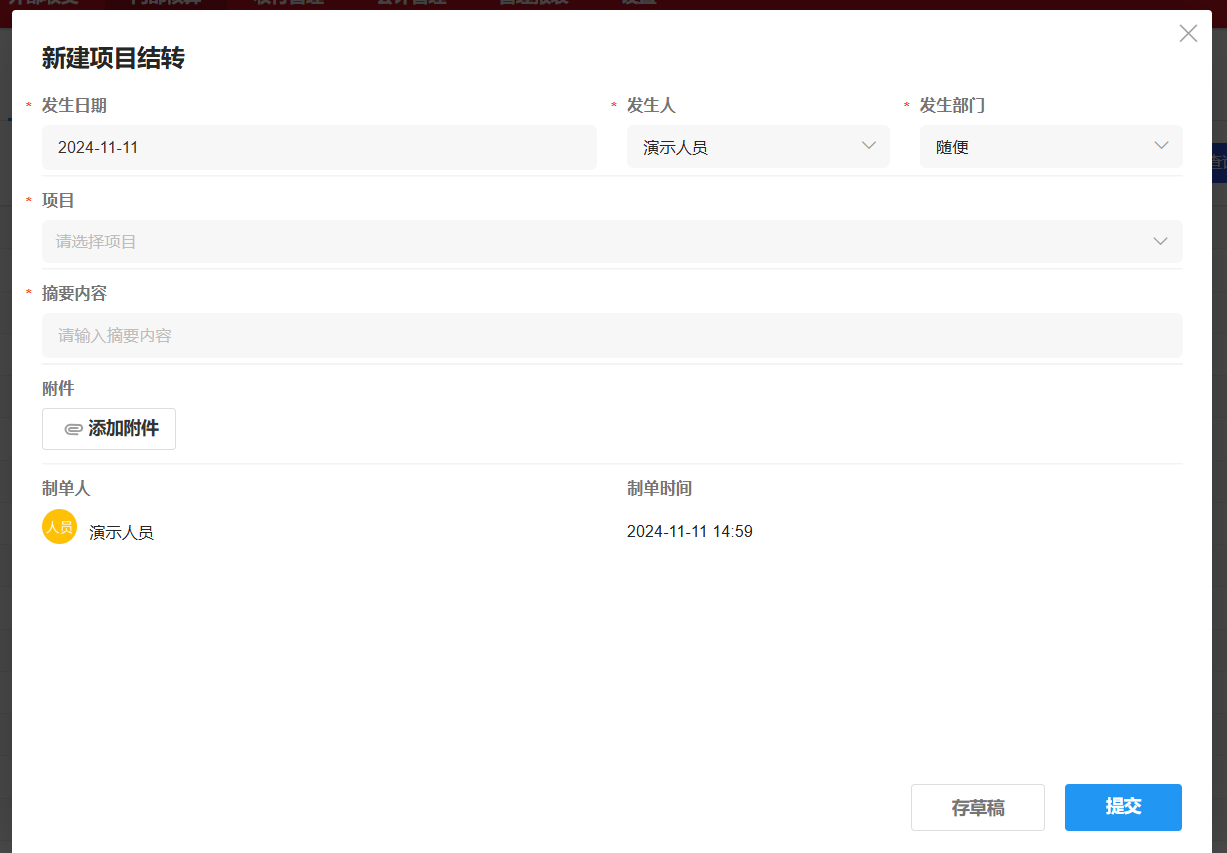Submit the form with 提交 button

pos(1123,807)
